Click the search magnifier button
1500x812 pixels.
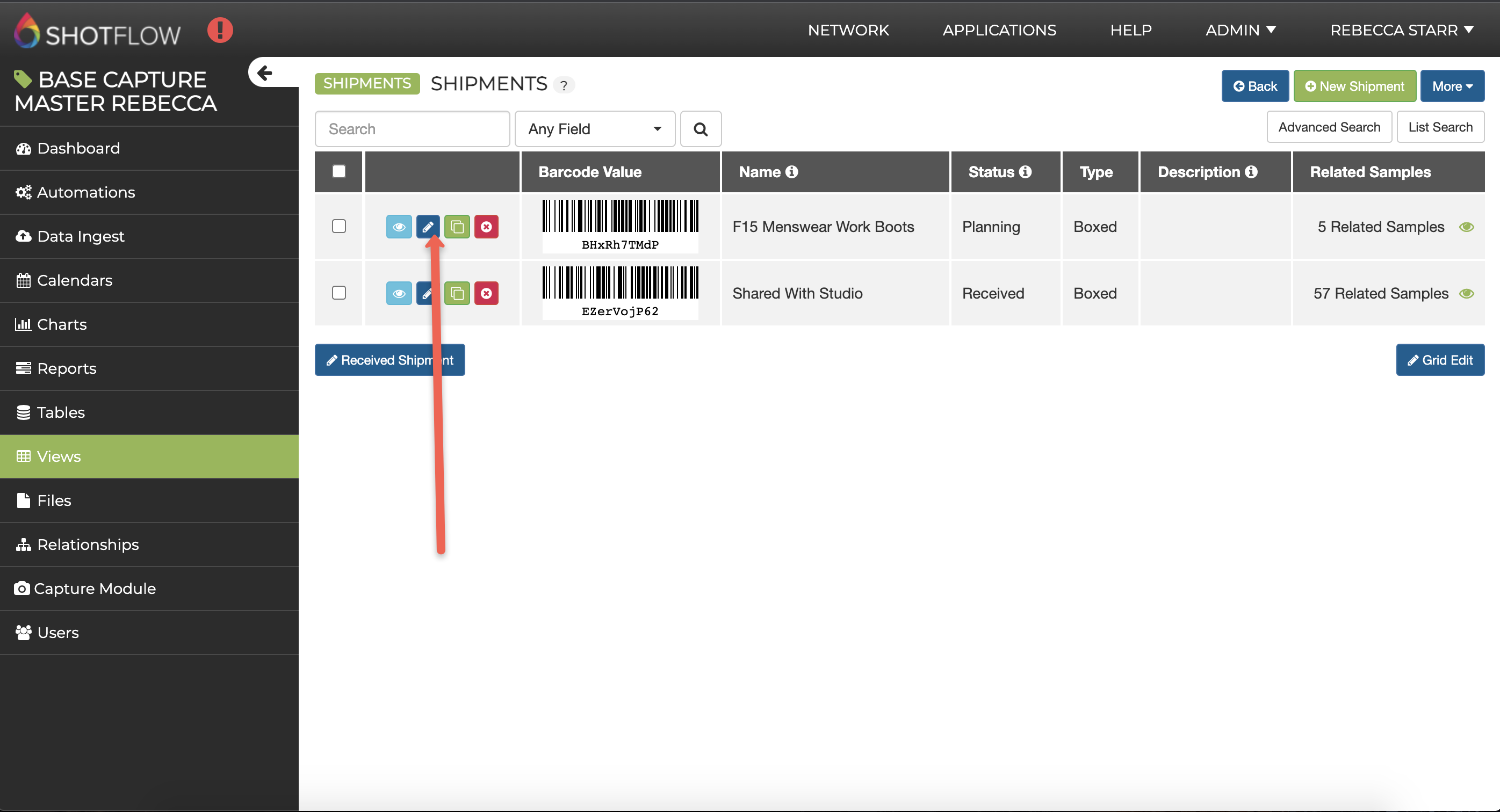(x=701, y=129)
